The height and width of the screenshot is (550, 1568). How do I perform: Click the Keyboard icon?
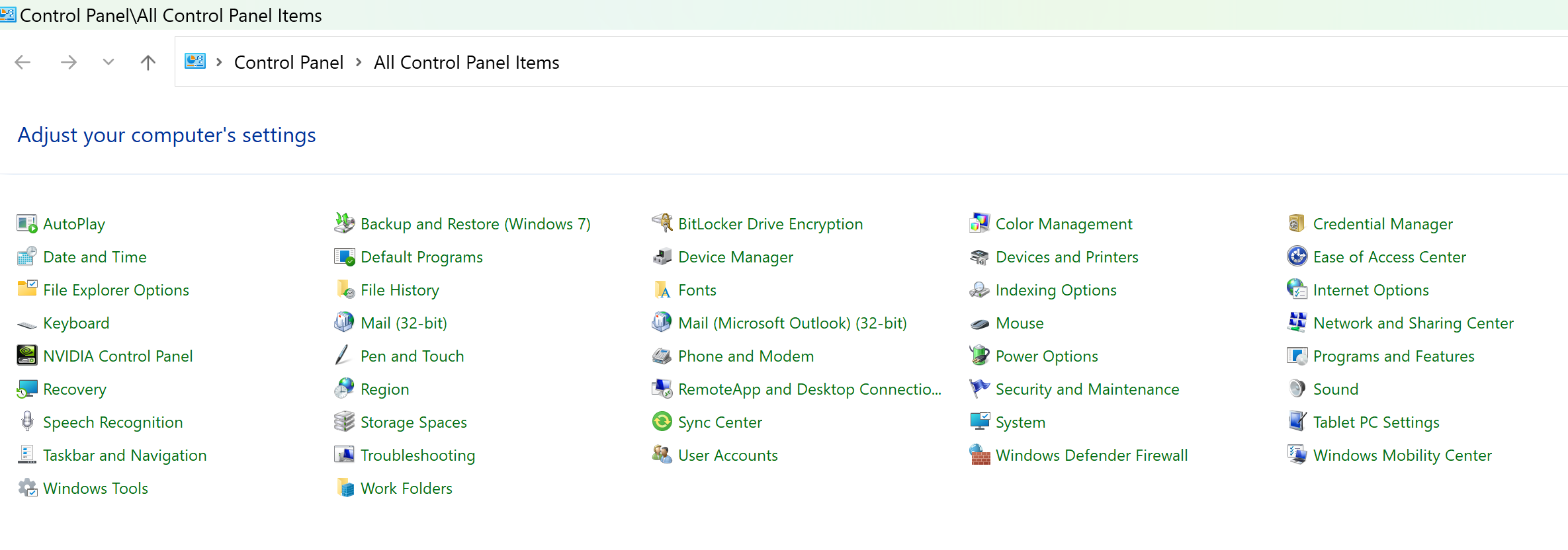tap(27, 325)
